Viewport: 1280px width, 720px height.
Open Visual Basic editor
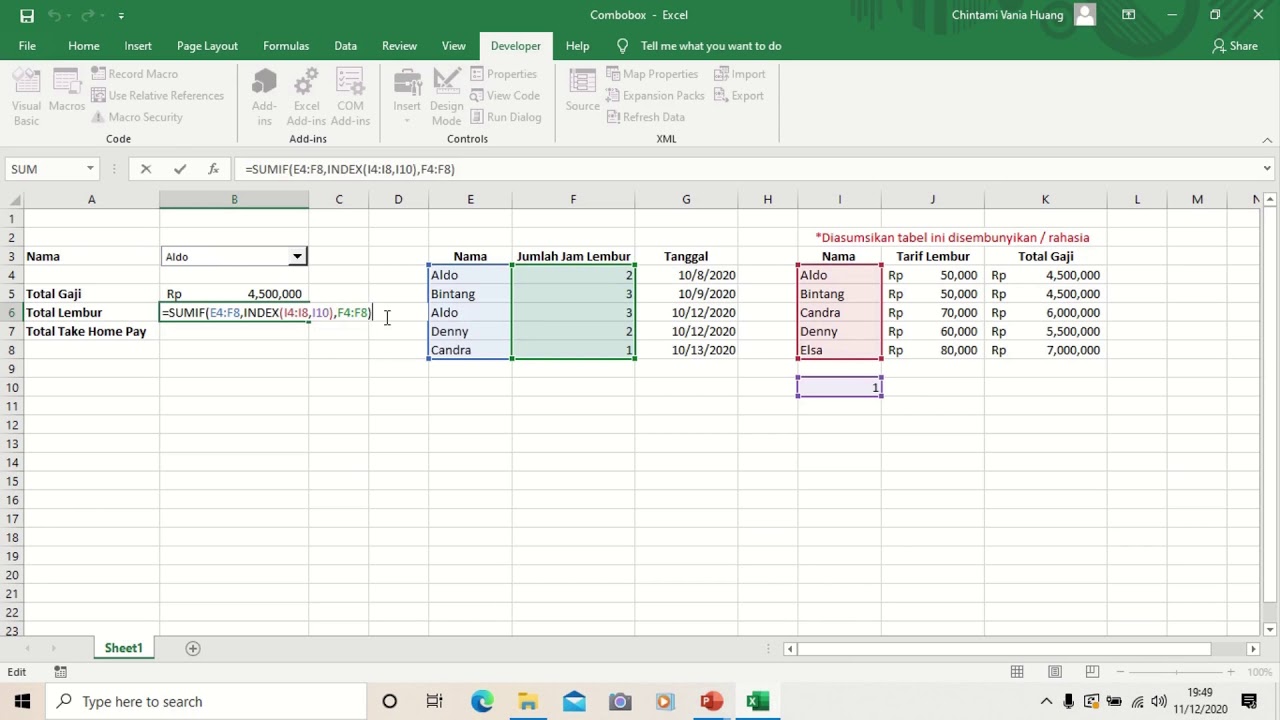(27, 98)
